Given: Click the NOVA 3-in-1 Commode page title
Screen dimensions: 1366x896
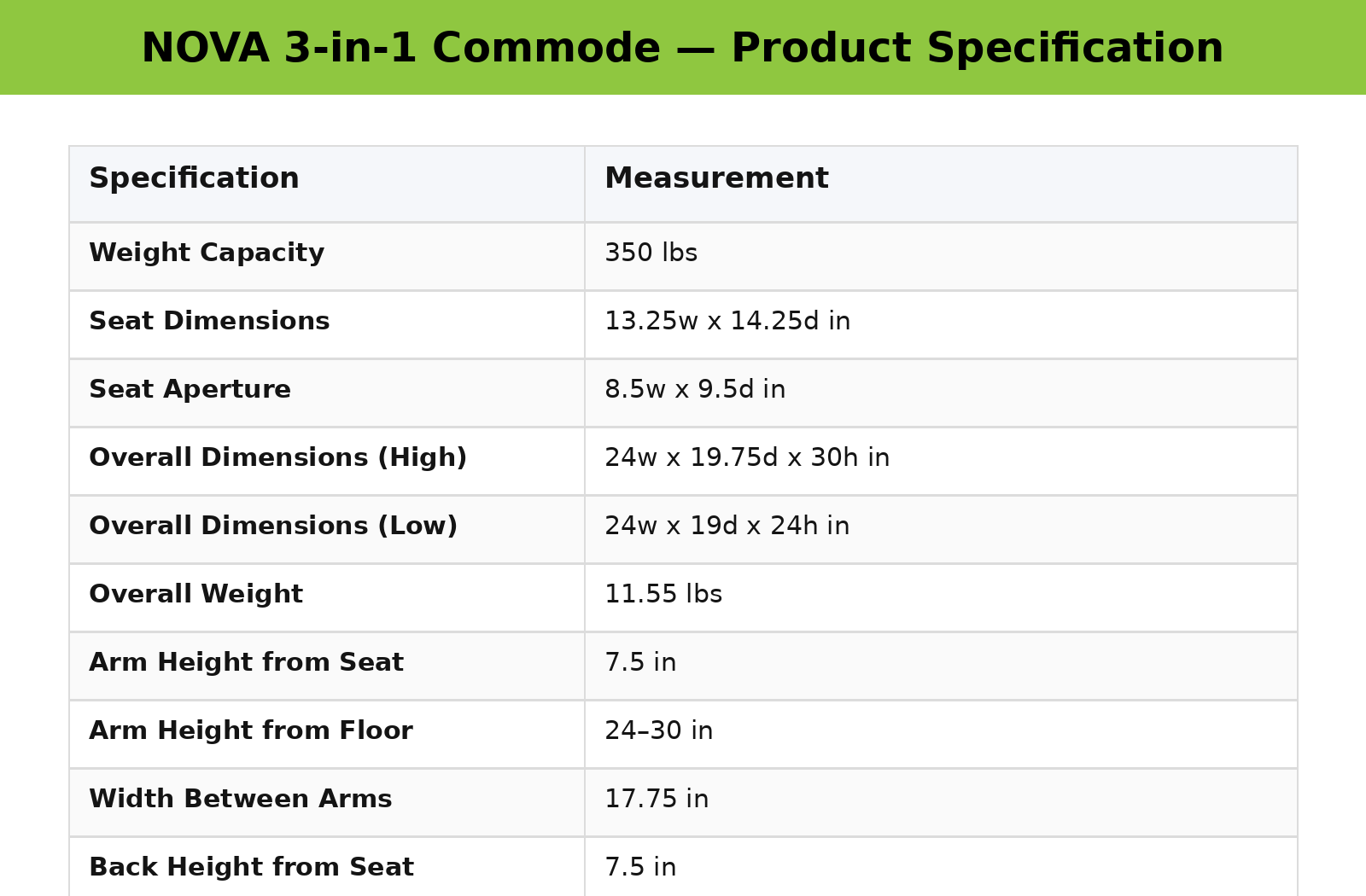Looking at the screenshot, I should tap(682, 49).
